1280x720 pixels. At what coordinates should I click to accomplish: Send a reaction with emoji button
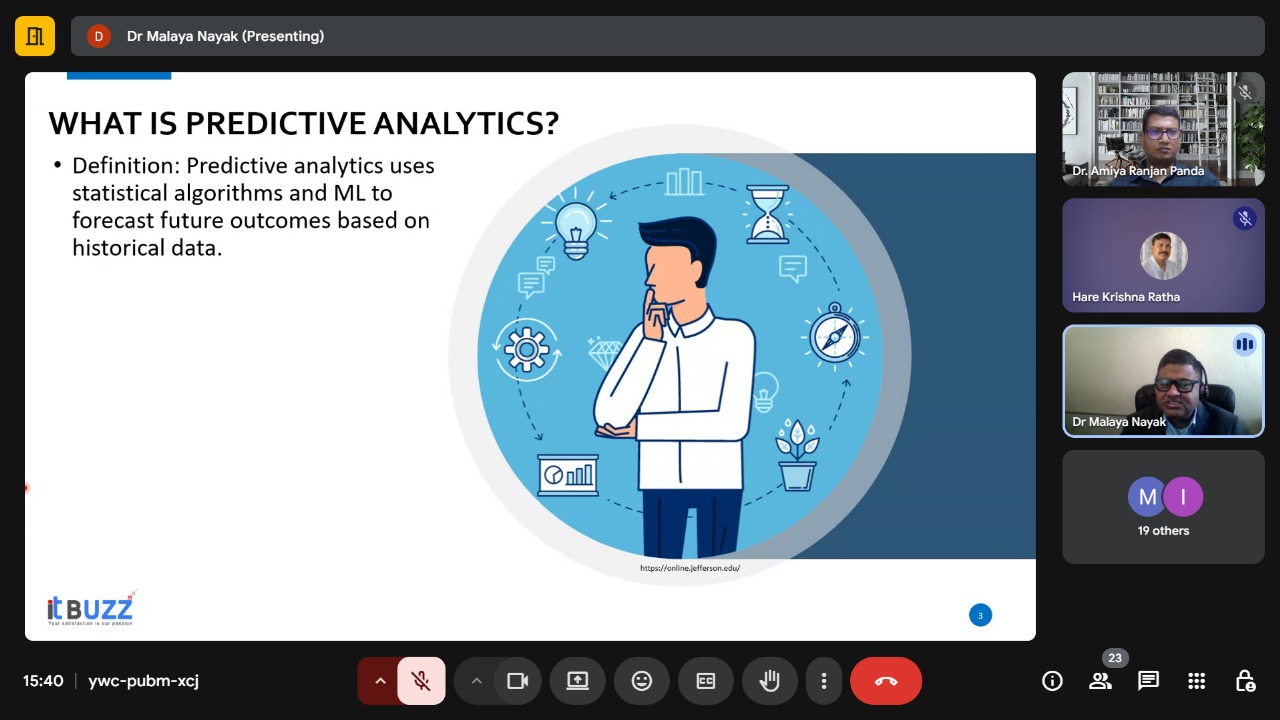(642, 681)
